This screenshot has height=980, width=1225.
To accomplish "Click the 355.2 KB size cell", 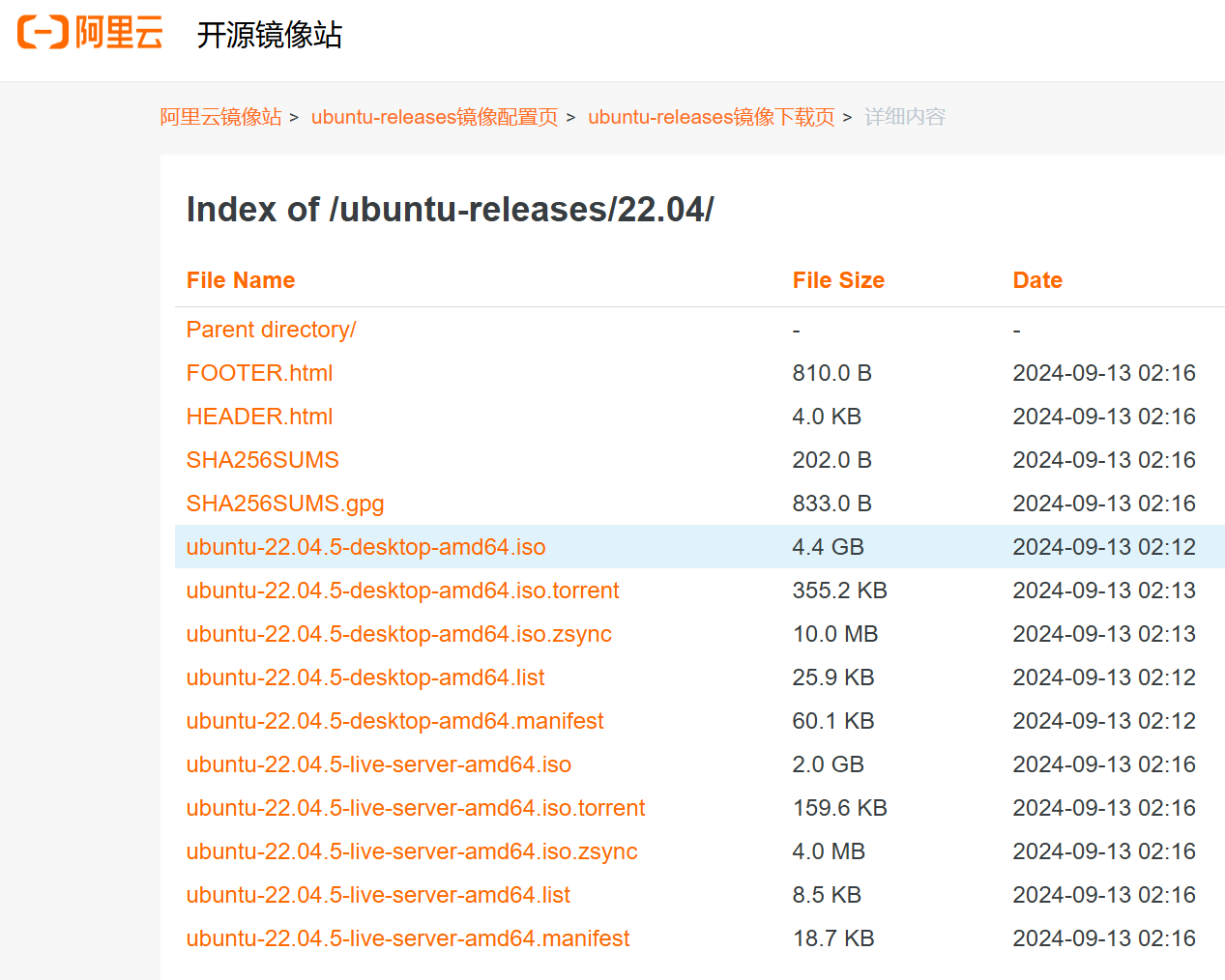I will [839, 591].
